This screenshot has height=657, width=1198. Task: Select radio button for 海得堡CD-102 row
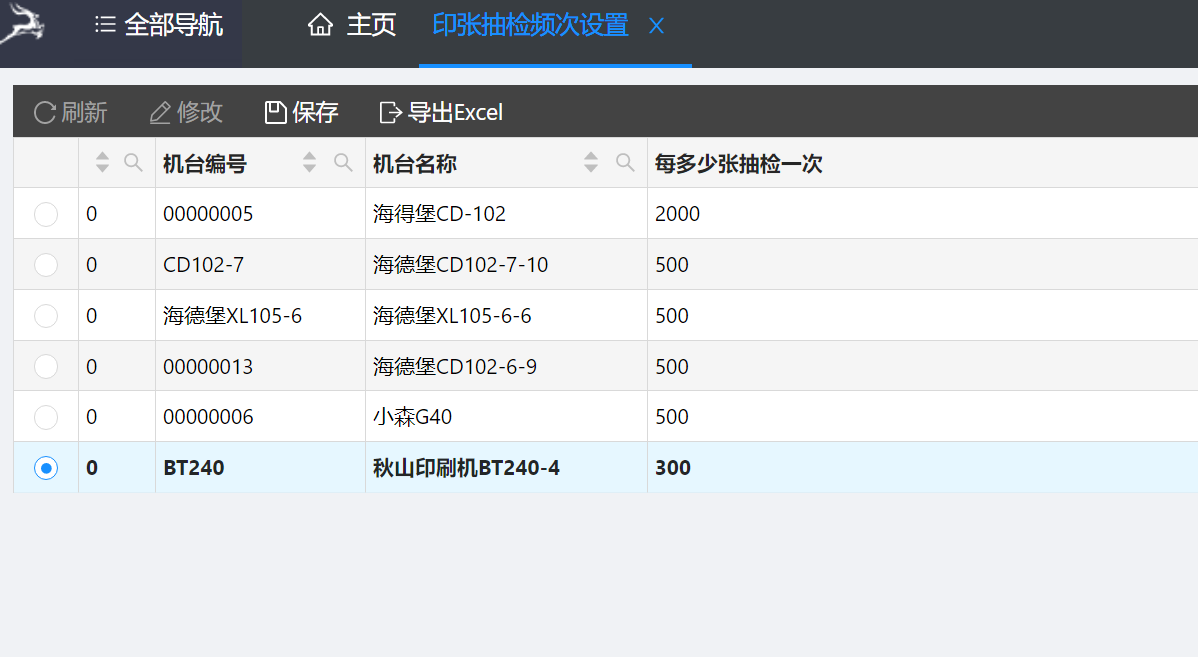click(46, 214)
